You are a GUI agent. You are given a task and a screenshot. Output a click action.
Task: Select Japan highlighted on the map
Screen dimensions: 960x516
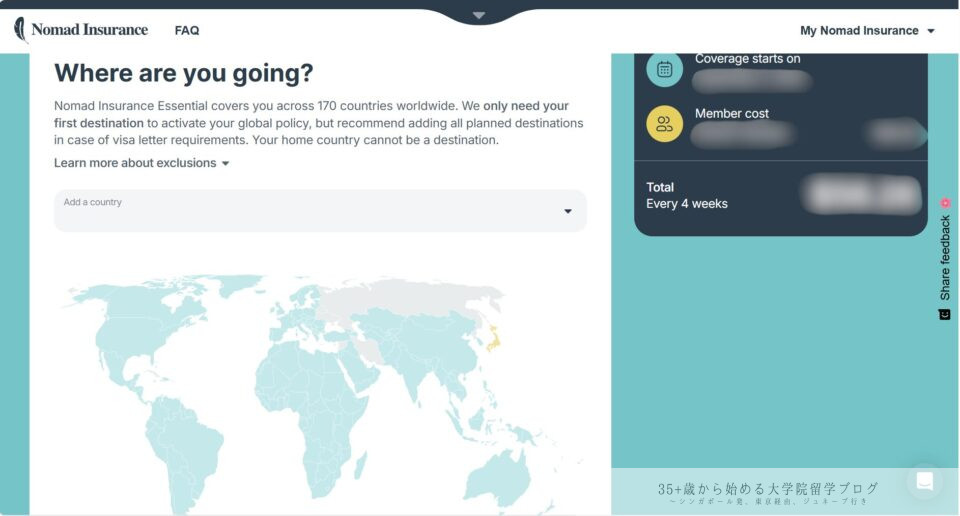[493, 338]
